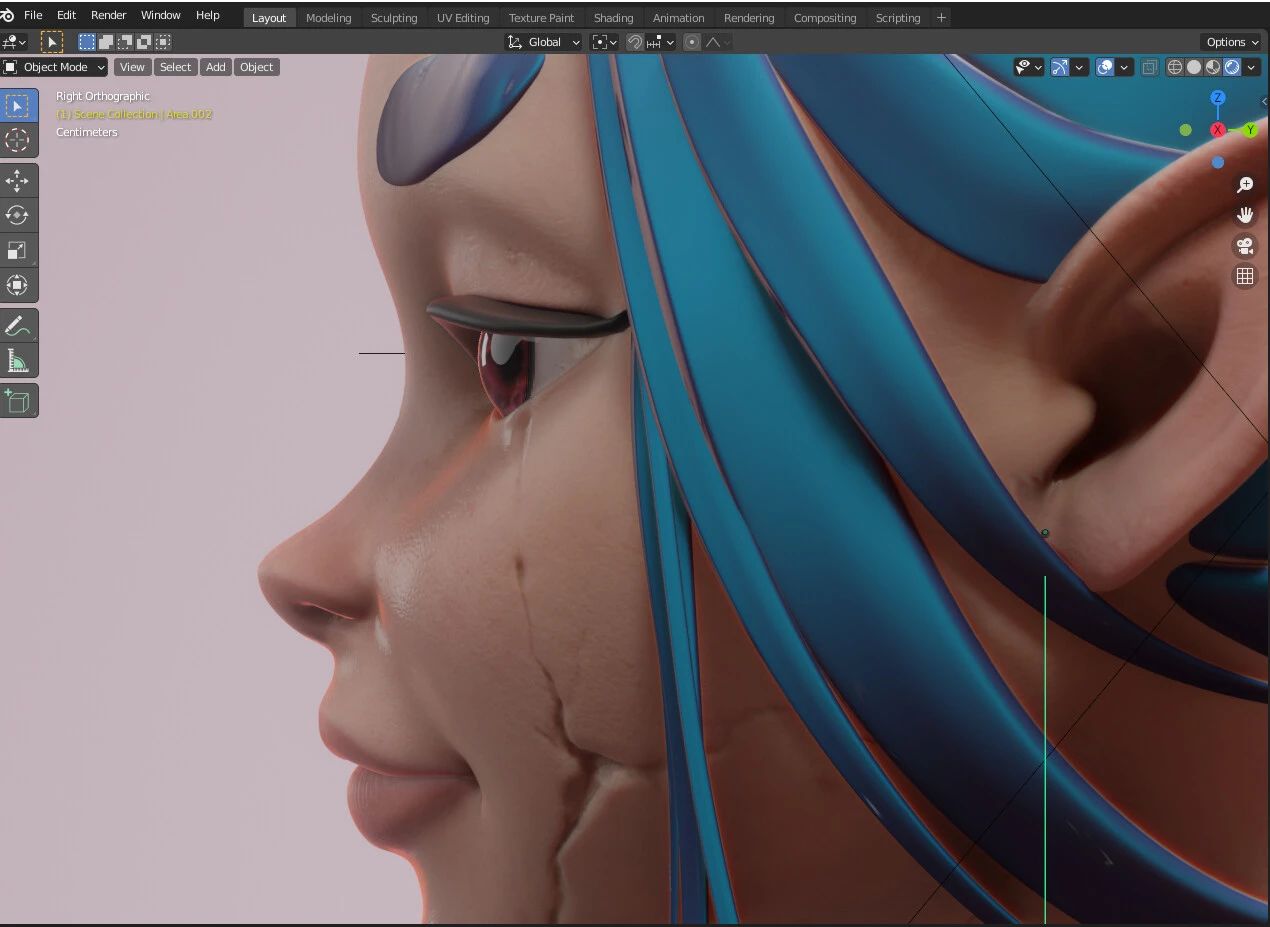
Task: Select the Annotate tool
Action: pos(18,326)
